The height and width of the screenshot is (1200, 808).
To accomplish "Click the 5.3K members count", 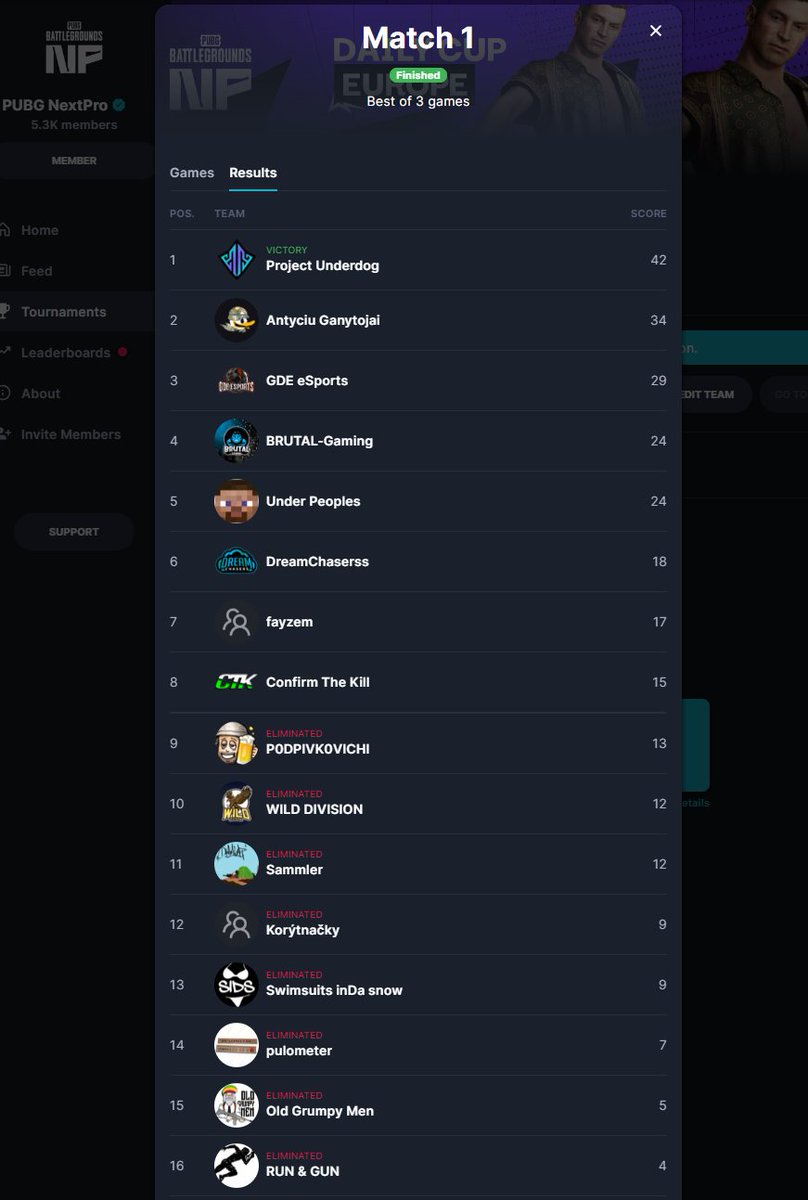I will coord(74,125).
